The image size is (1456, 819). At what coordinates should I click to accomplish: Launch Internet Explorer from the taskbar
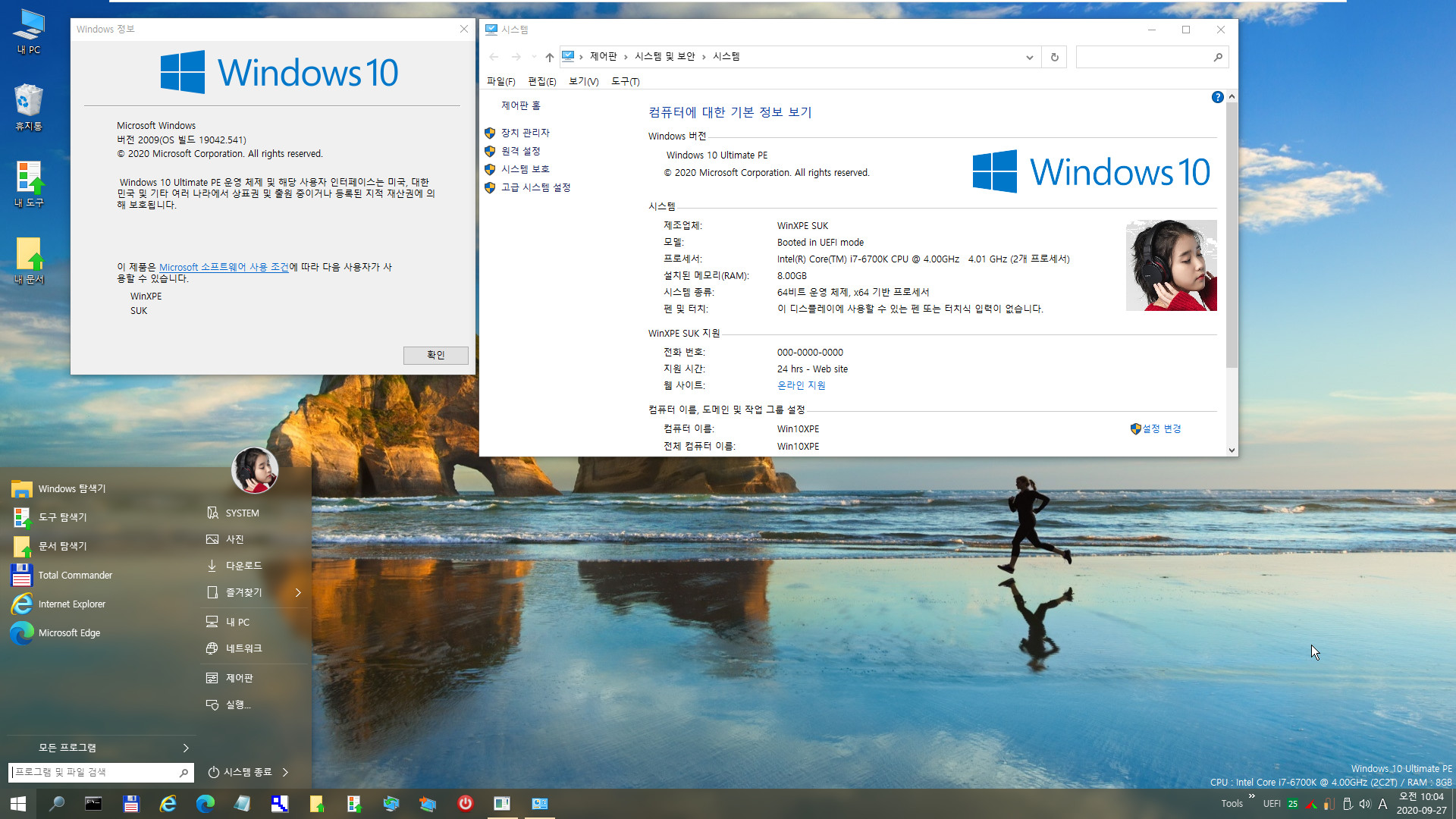pyautogui.click(x=168, y=804)
